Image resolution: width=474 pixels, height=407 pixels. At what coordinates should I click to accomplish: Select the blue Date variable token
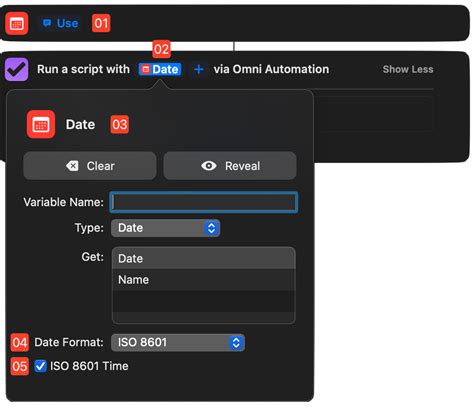(160, 69)
